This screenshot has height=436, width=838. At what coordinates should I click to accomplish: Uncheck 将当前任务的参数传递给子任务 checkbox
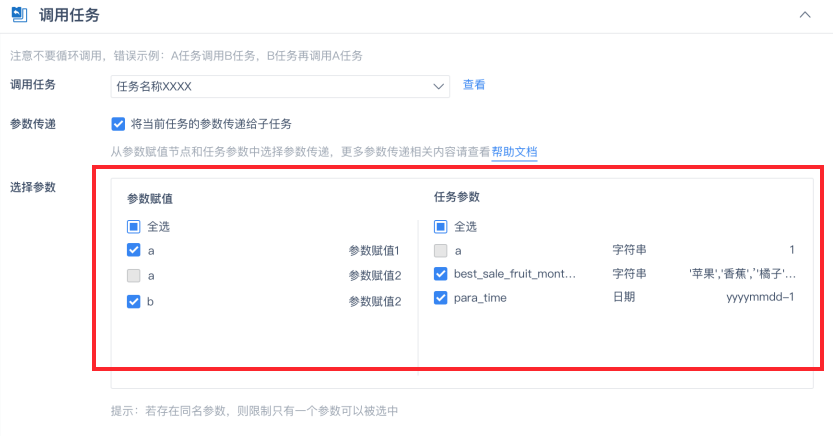tap(118, 124)
